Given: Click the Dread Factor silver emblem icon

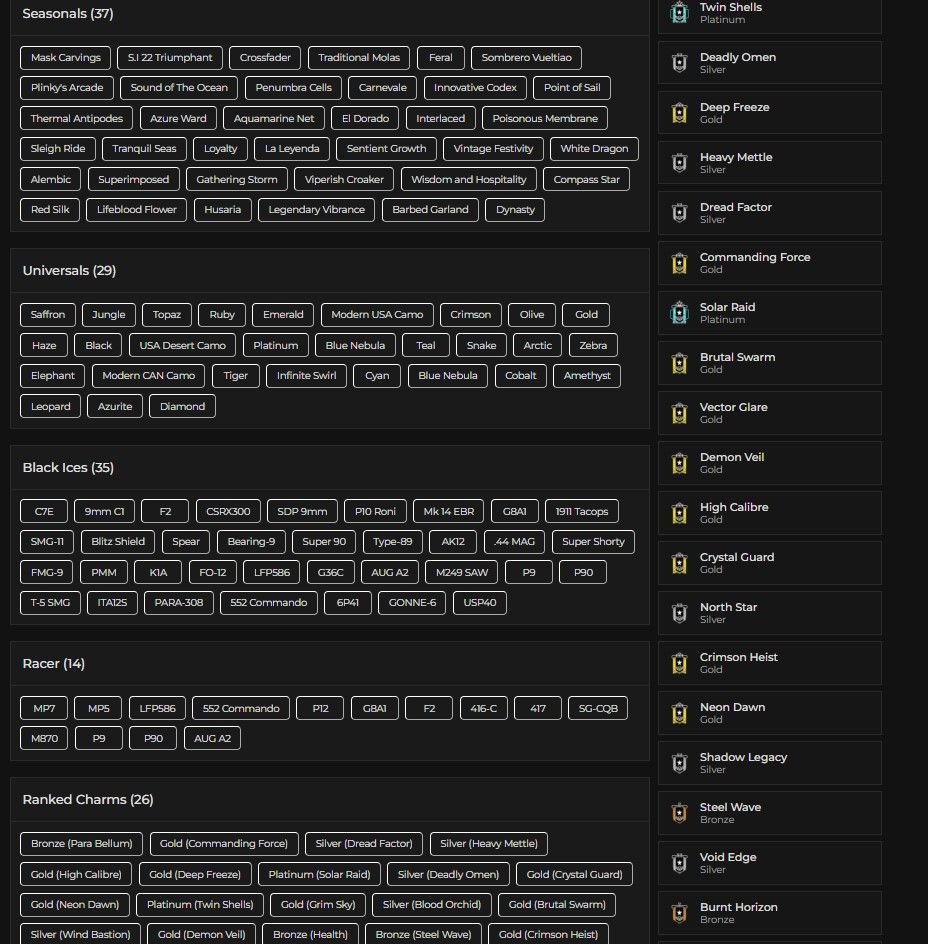Looking at the screenshot, I should [679, 213].
